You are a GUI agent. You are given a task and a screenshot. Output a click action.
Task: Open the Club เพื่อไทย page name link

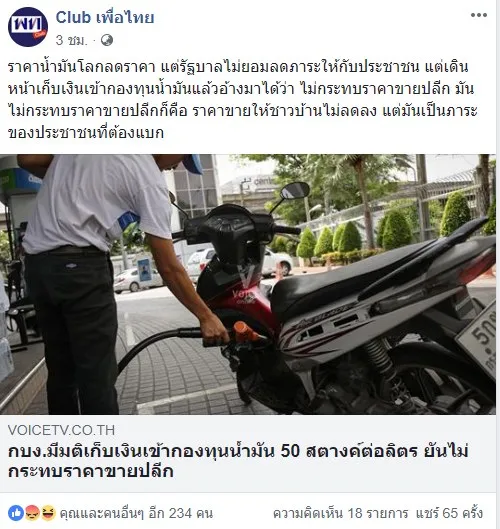(105, 18)
